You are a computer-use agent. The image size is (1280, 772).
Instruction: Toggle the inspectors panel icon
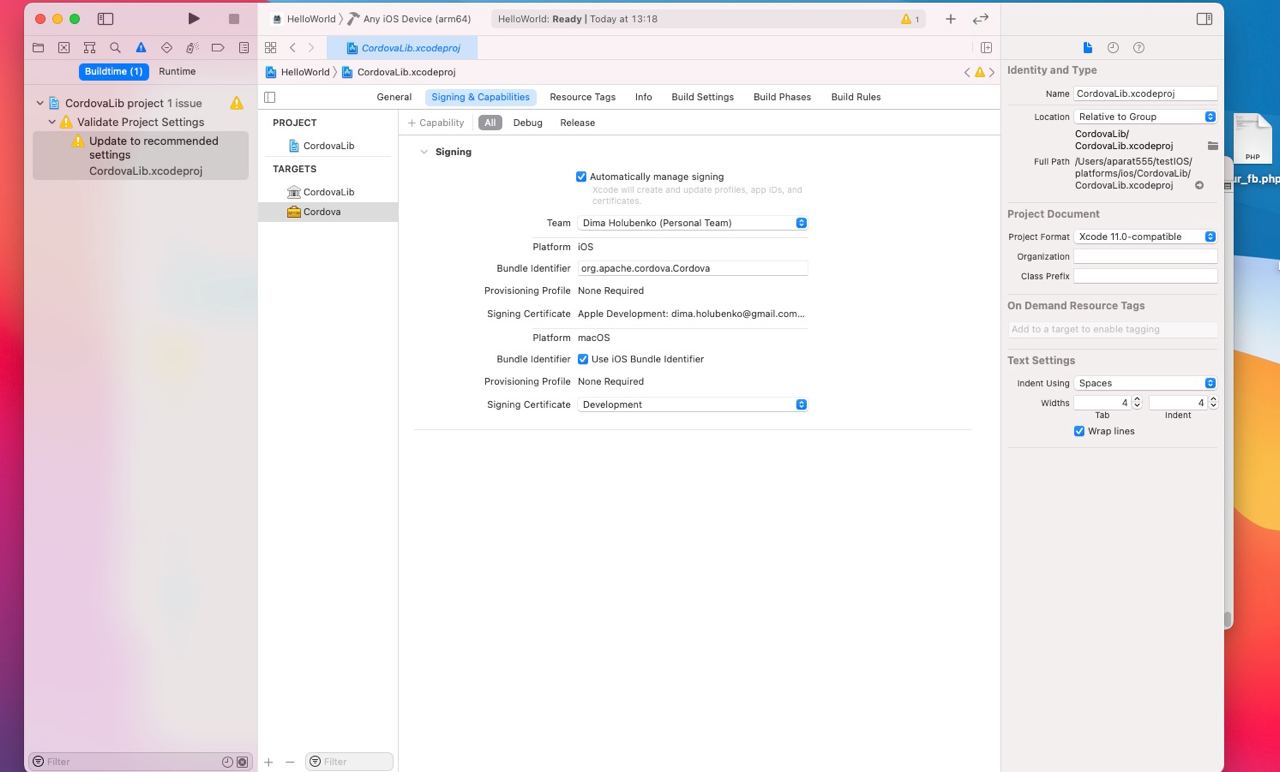click(x=1204, y=19)
